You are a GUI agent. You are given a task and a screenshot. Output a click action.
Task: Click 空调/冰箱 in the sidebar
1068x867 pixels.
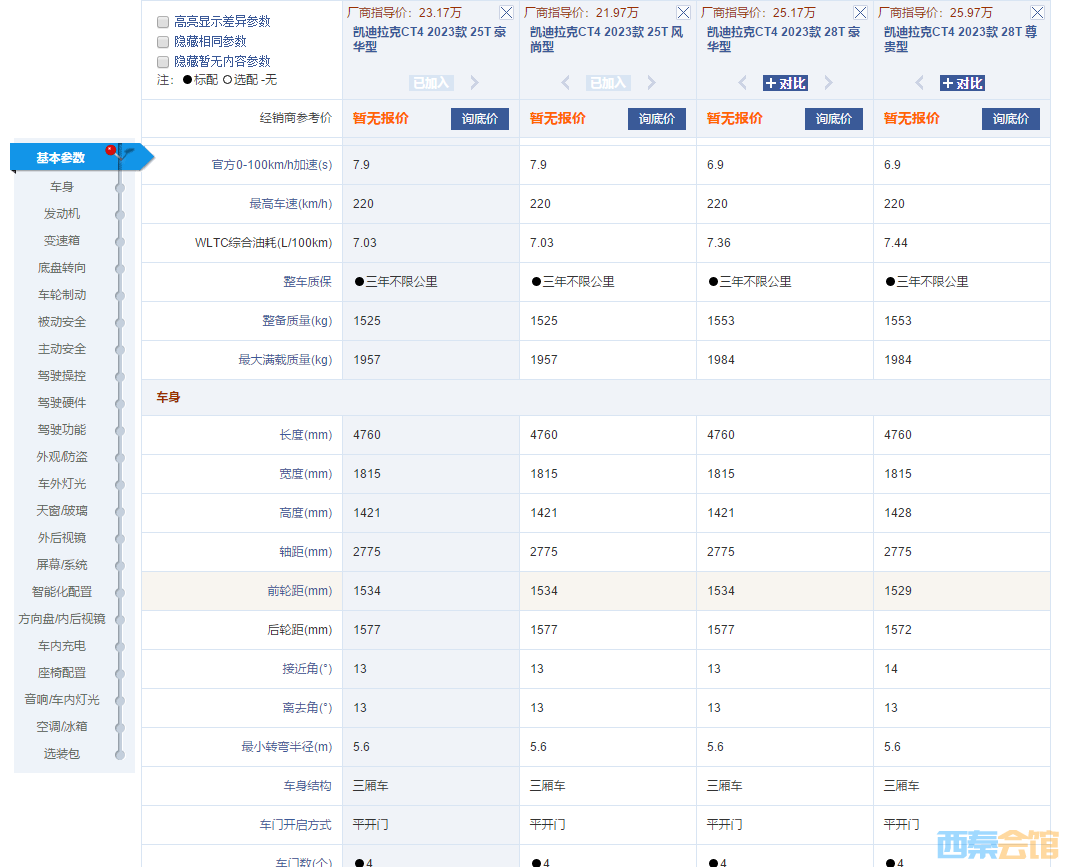pyautogui.click(x=62, y=726)
